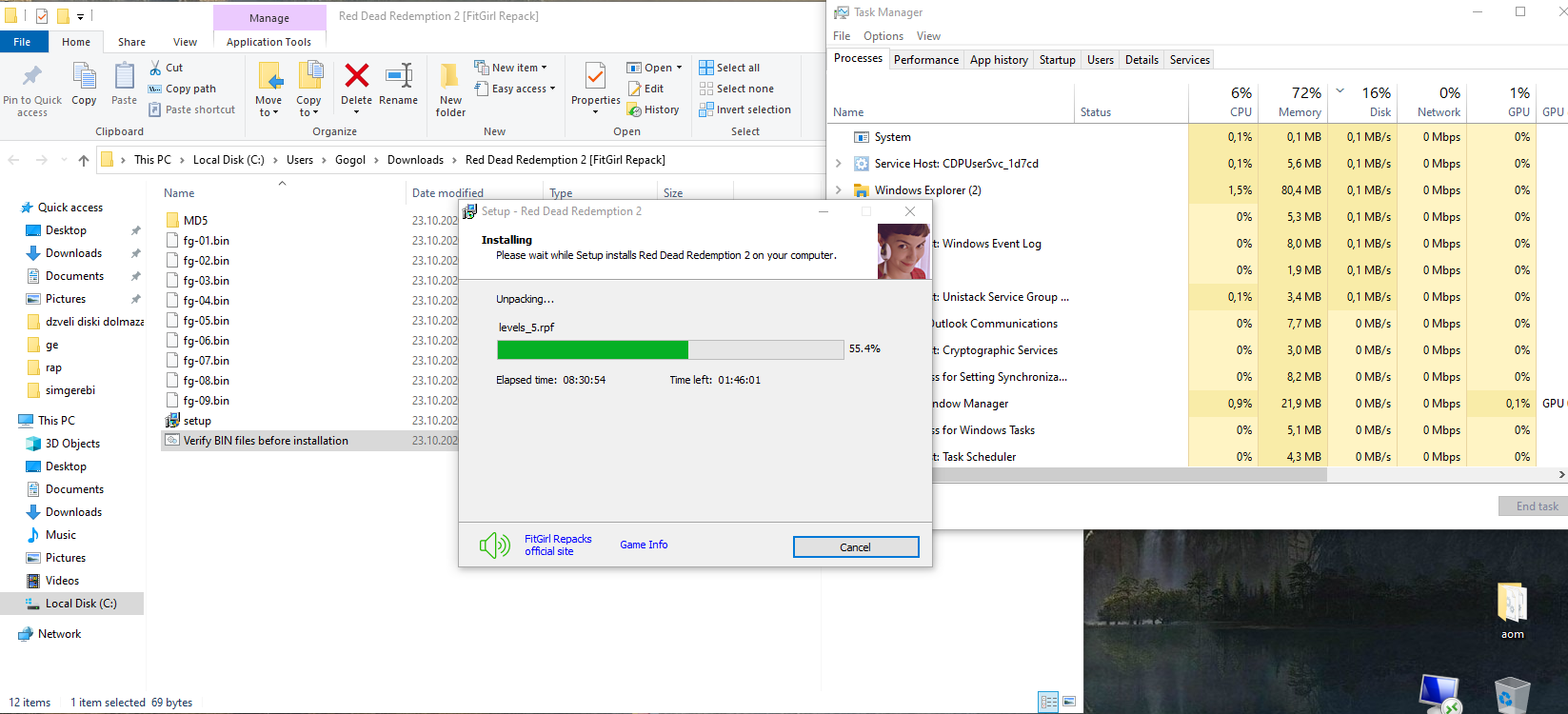1568x714 pixels.
Task: Switch to View ribbon tab
Action: pyautogui.click(x=185, y=42)
